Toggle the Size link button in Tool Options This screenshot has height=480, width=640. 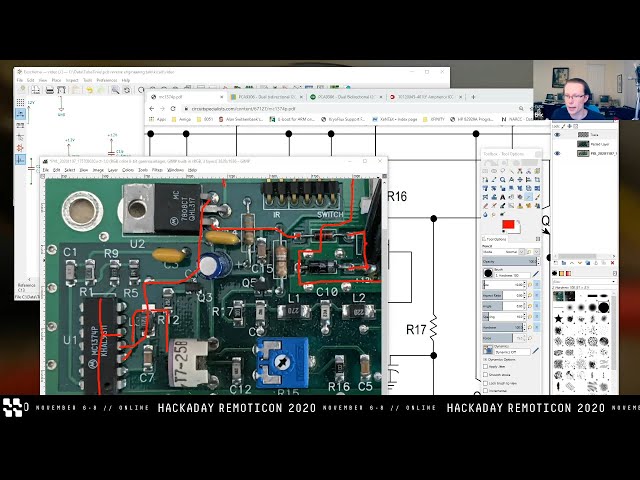pyautogui.click(x=536, y=284)
